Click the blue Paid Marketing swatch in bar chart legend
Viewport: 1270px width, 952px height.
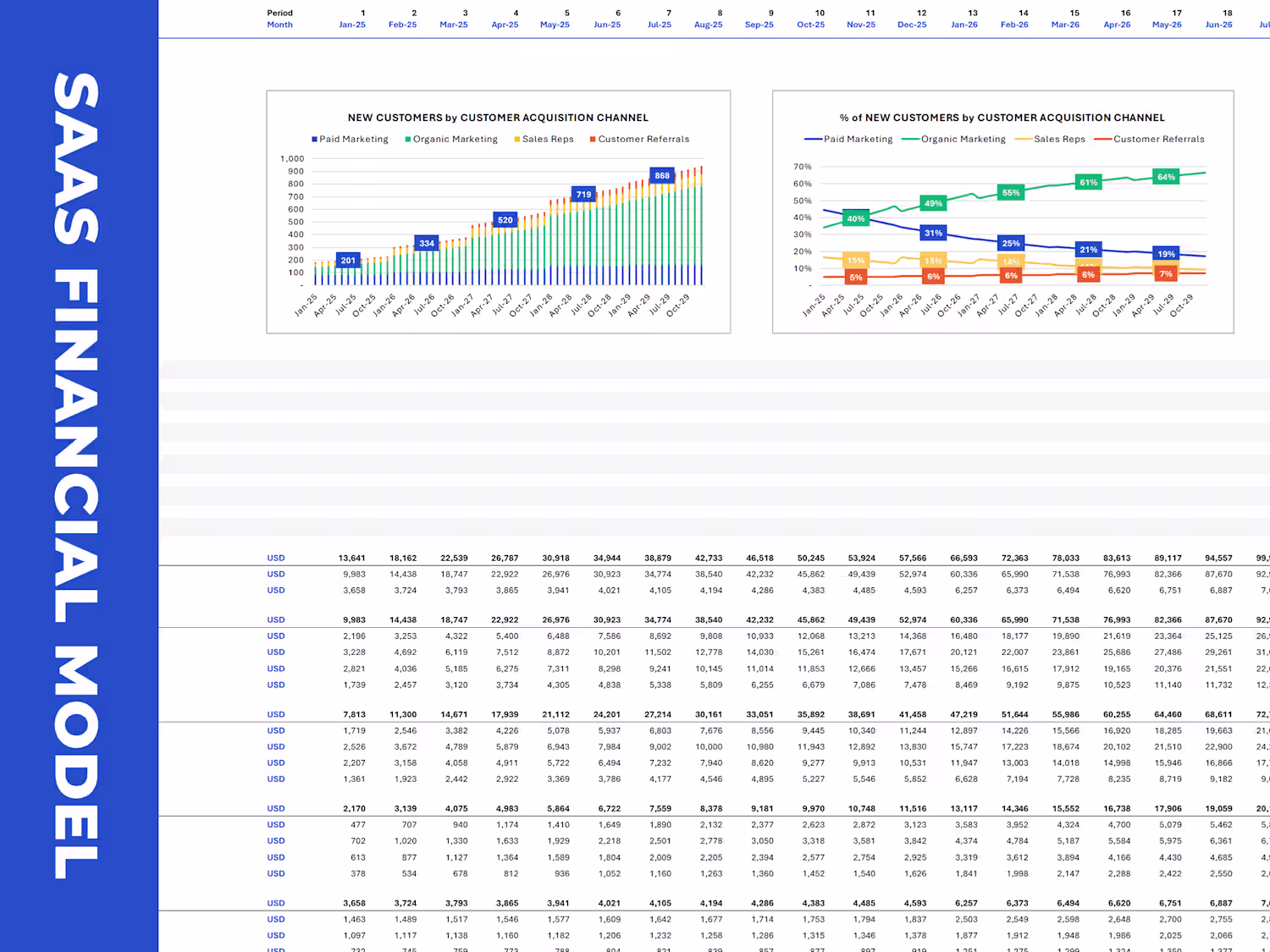coord(314,140)
